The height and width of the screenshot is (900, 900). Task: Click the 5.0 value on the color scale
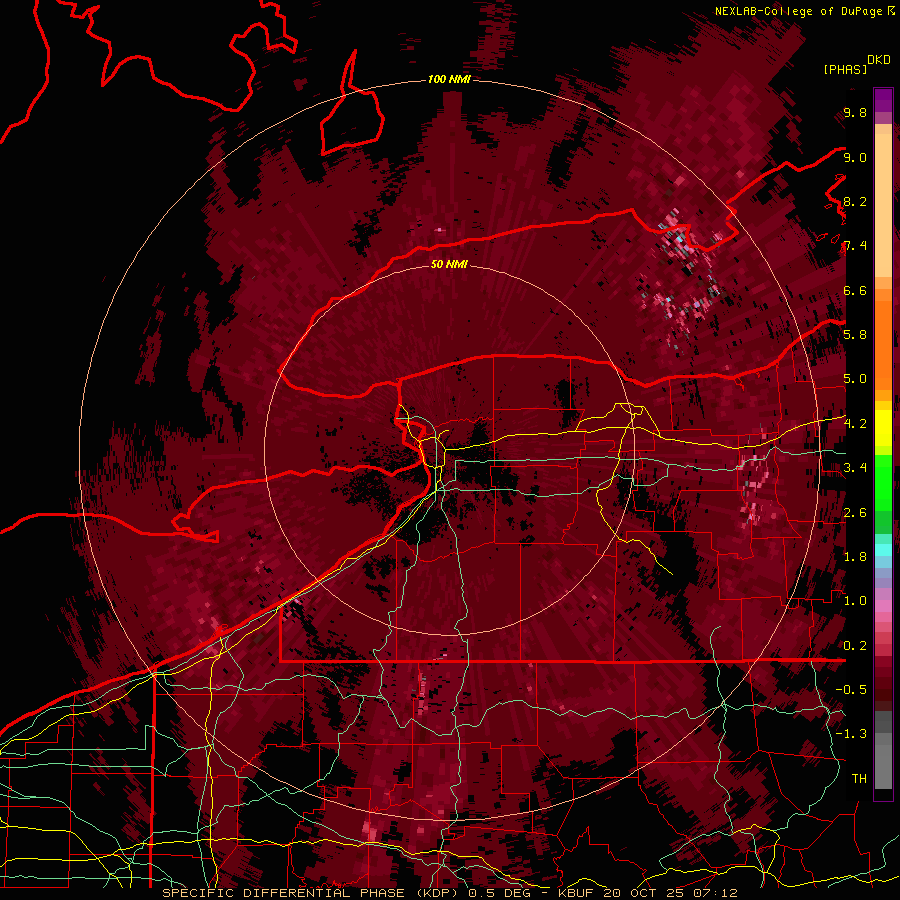[x=855, y=379]
